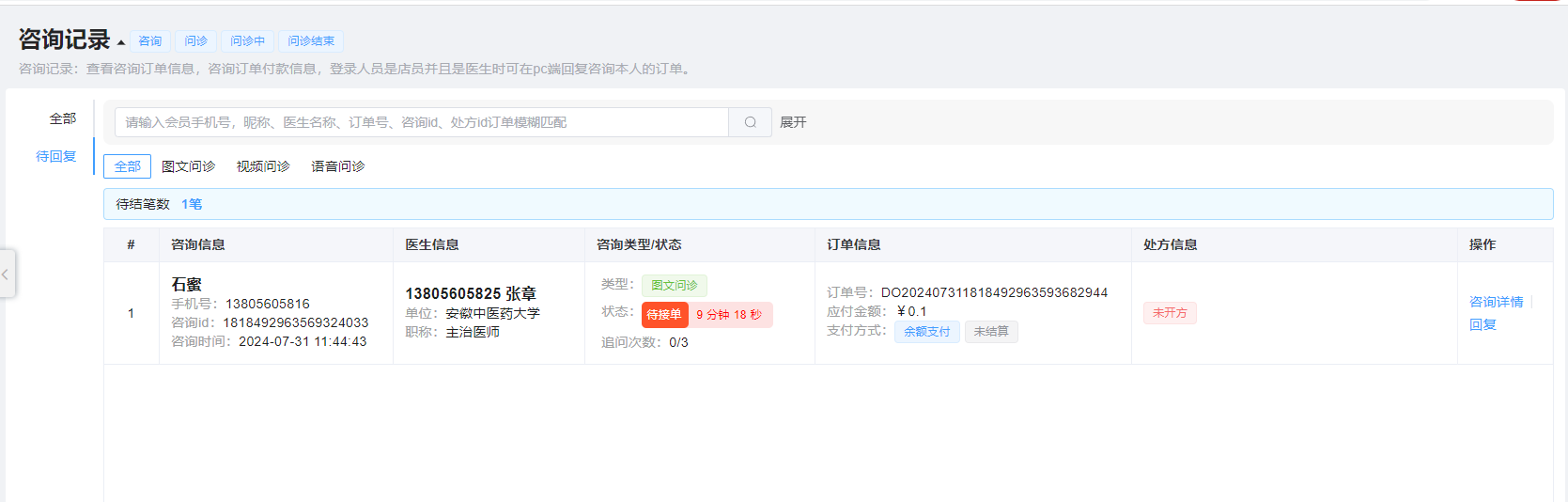Click order number DO2024073118184929635936​82944
This screenshot has height=502, width=1568.
[x=994, y=292]
